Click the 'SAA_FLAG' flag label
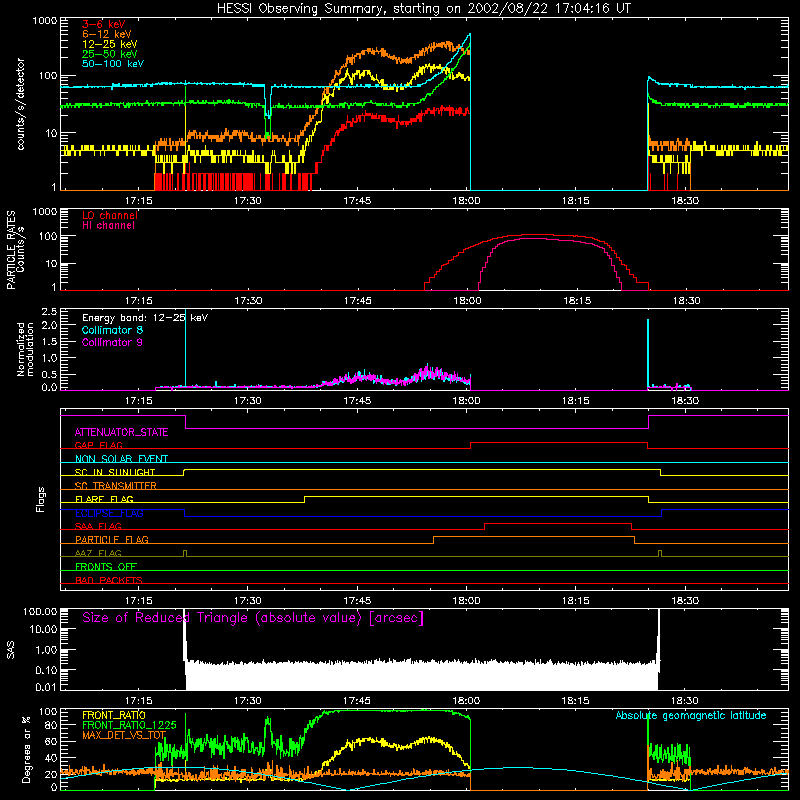The width and height of the screenshot is (800, 800). click(98, 527)
